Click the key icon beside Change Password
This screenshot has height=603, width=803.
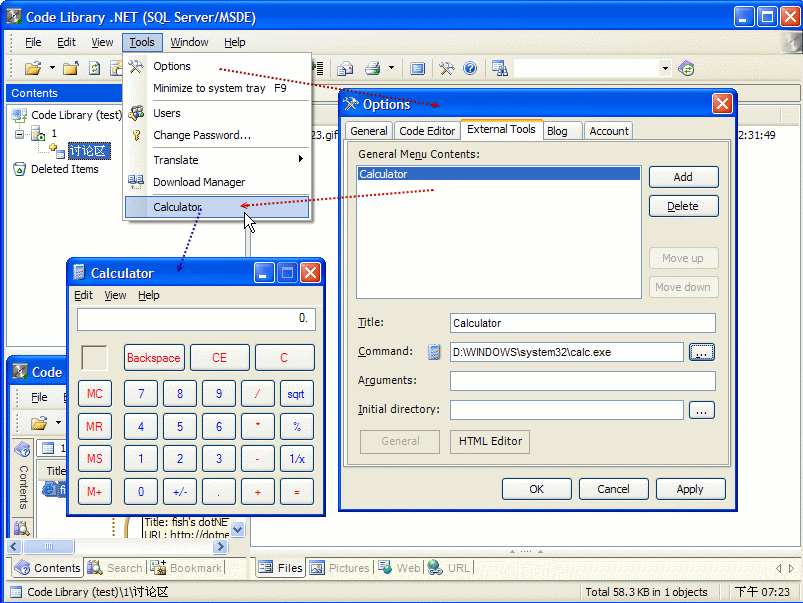coord(136,135)
